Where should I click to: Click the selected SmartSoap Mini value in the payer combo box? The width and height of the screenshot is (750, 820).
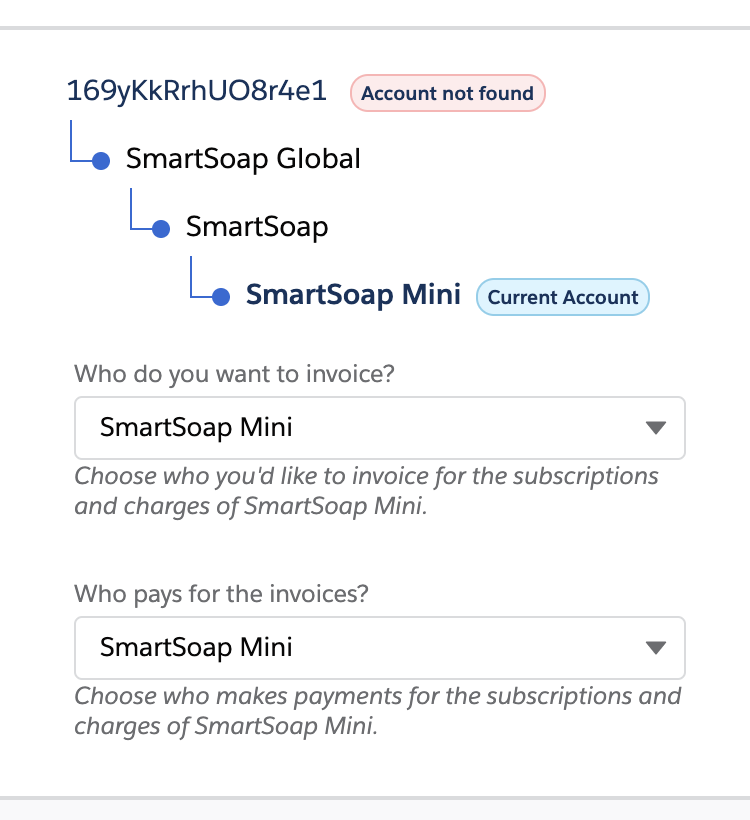(196, 648)
